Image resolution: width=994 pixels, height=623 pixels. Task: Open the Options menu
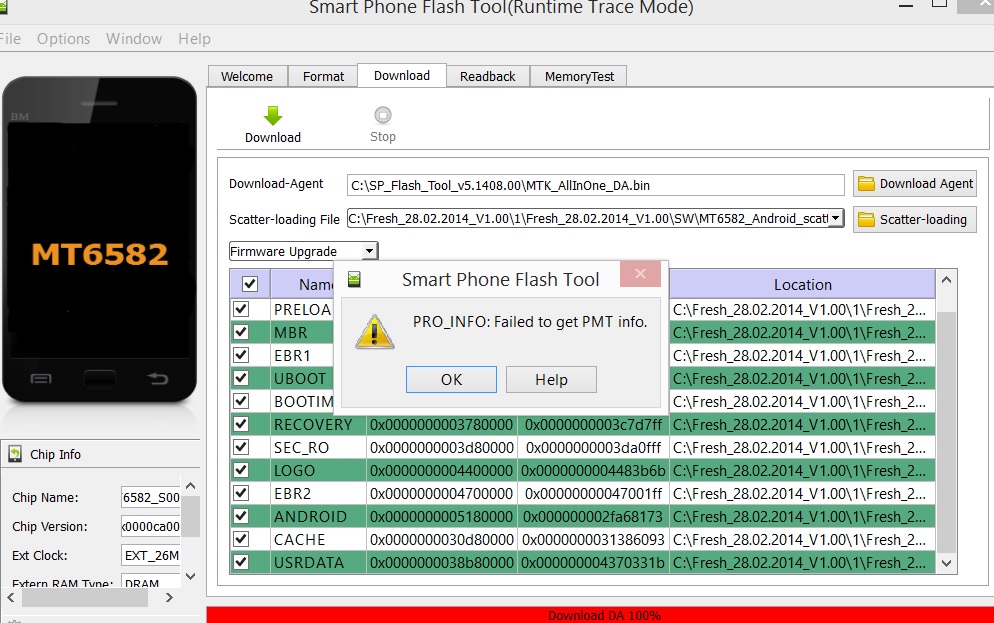(x=64, y=39)
